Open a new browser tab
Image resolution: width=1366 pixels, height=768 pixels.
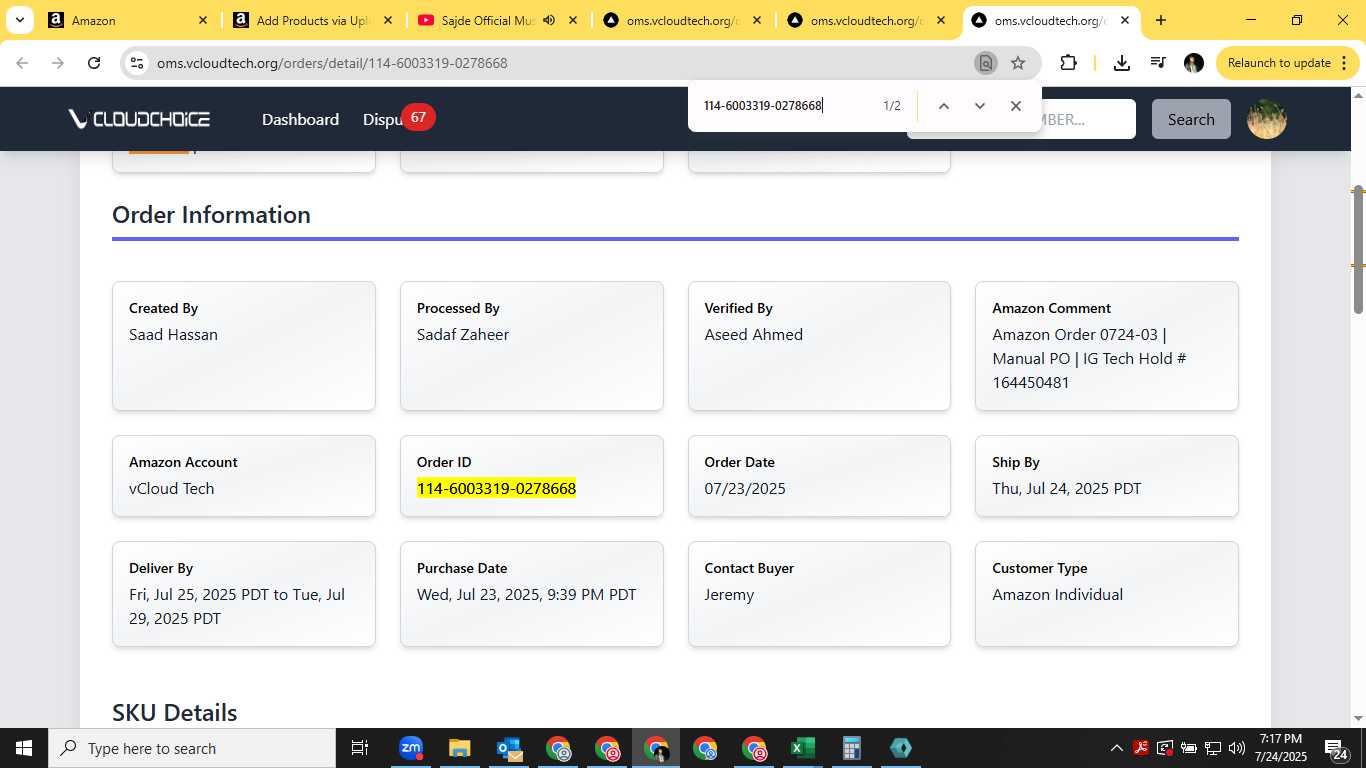point(1160,20)
